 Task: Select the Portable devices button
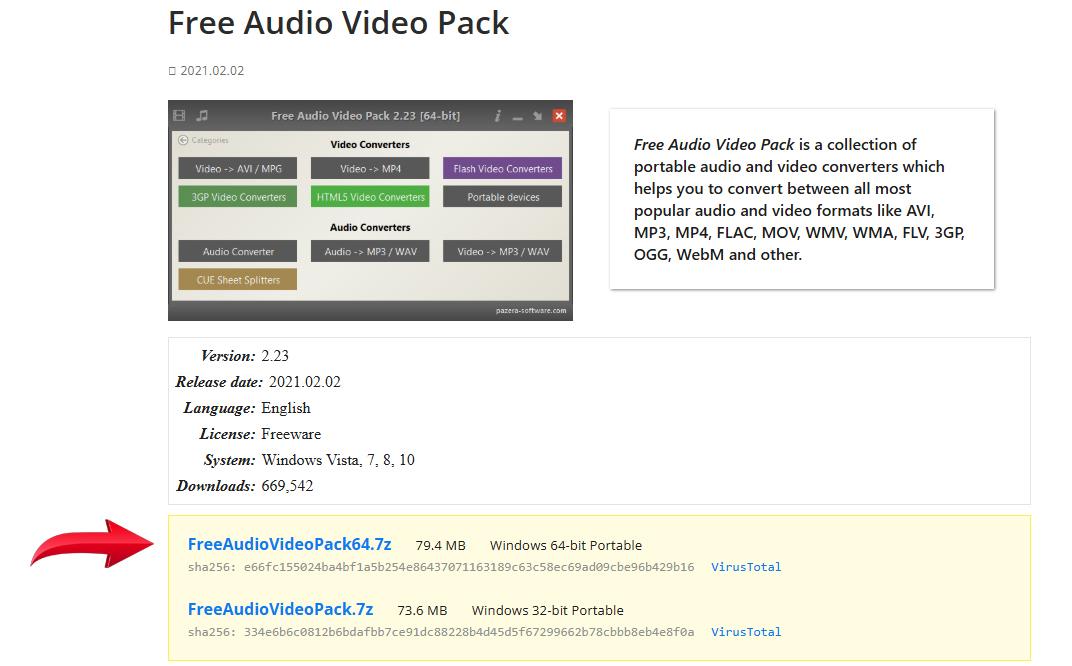click(502, 197)
